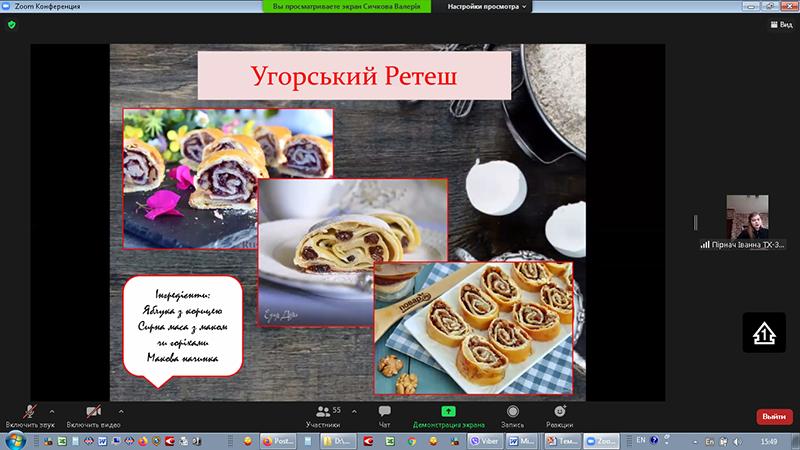The width and height of the screenshot is (800, 450).
Task: Start recording with the Запись button
Action: (x=512, y=415)
